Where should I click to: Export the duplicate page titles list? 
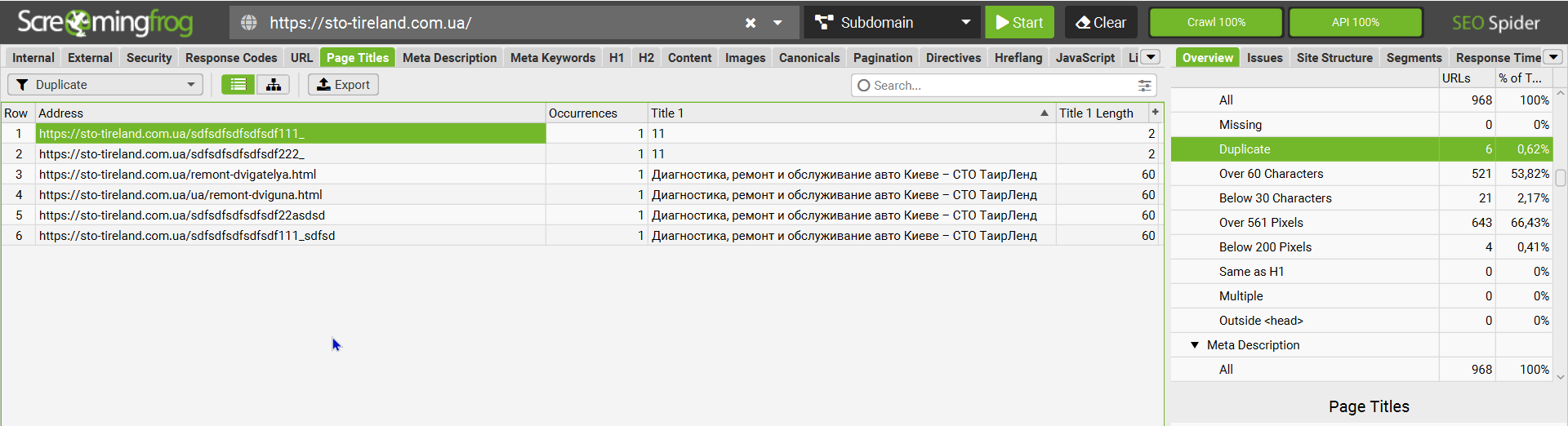(343, 85)
